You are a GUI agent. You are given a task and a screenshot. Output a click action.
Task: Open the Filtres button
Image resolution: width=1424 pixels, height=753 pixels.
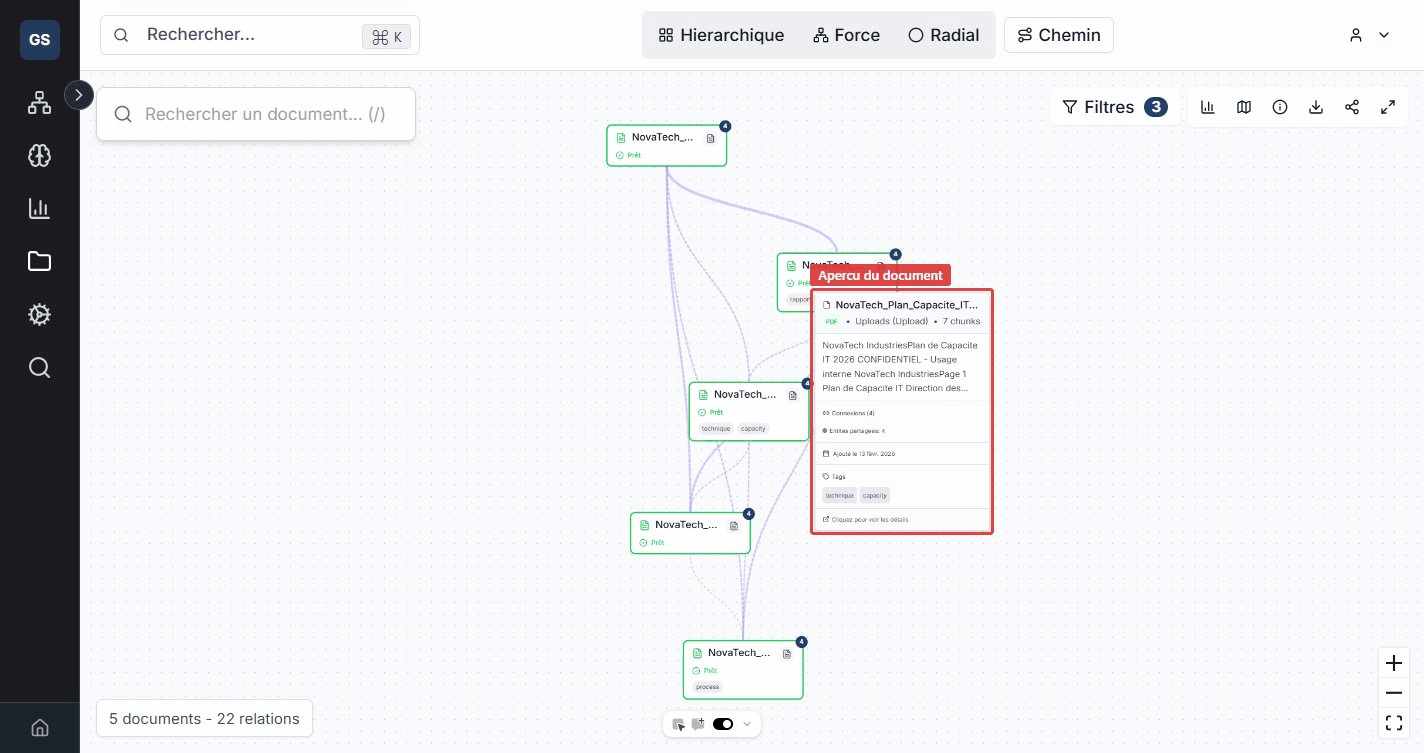coord(1113,107)
